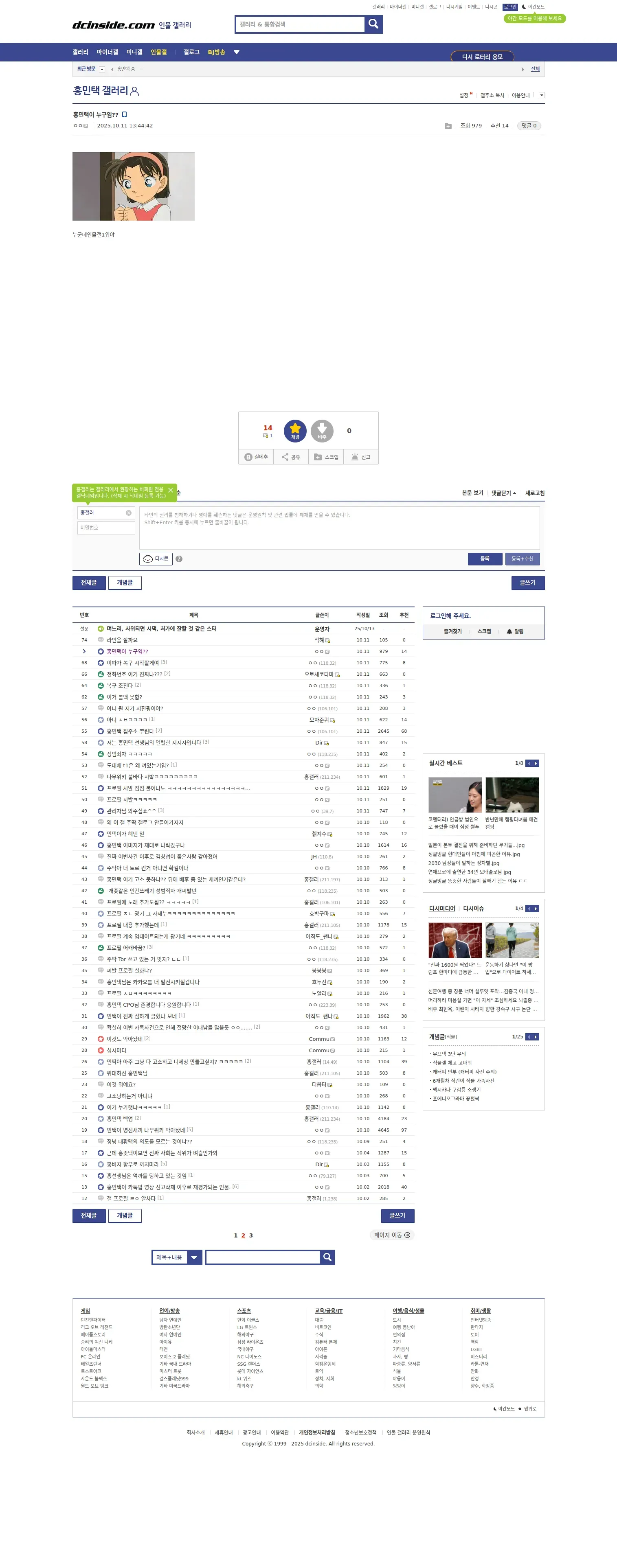Click 갤주소 복사 link

(492, 95)
